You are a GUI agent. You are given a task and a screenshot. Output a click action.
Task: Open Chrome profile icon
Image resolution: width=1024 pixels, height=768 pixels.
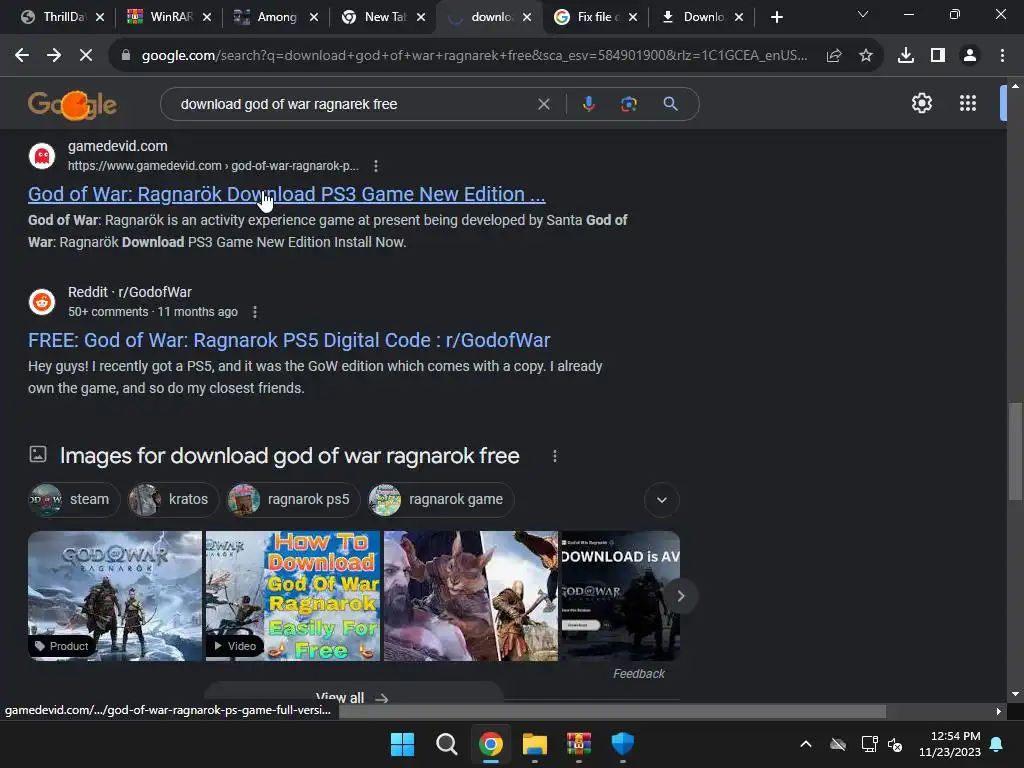click(x=970, y=56)
